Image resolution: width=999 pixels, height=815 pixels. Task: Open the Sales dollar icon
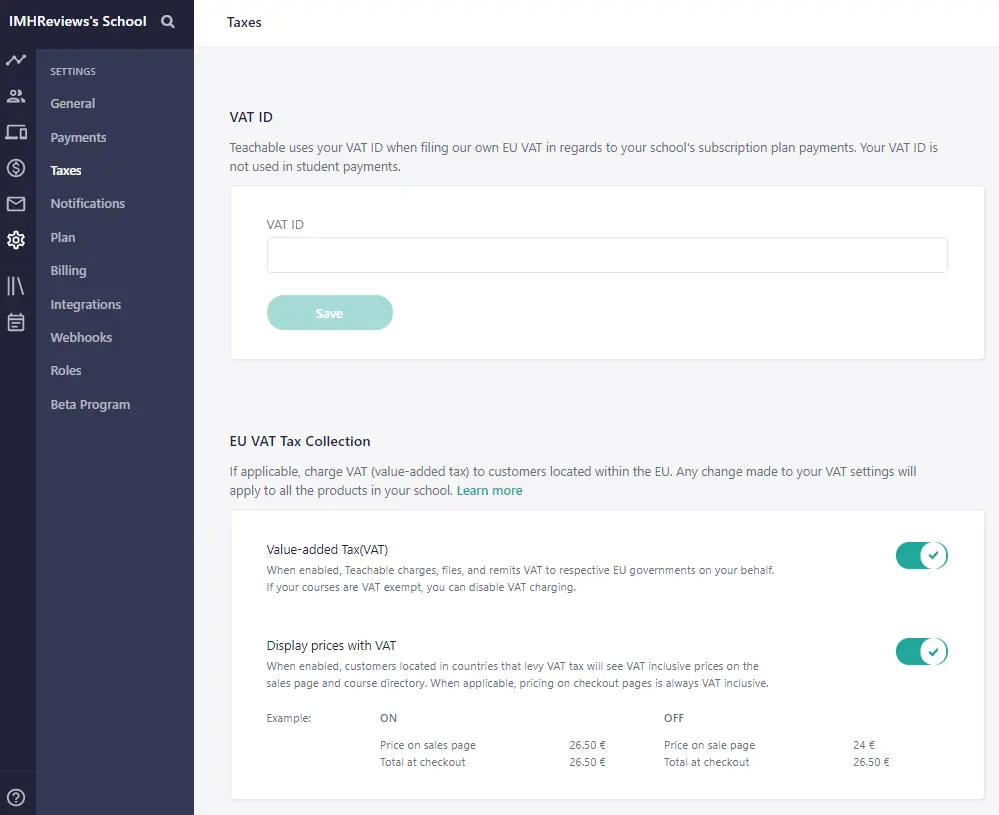click(16, 168)
